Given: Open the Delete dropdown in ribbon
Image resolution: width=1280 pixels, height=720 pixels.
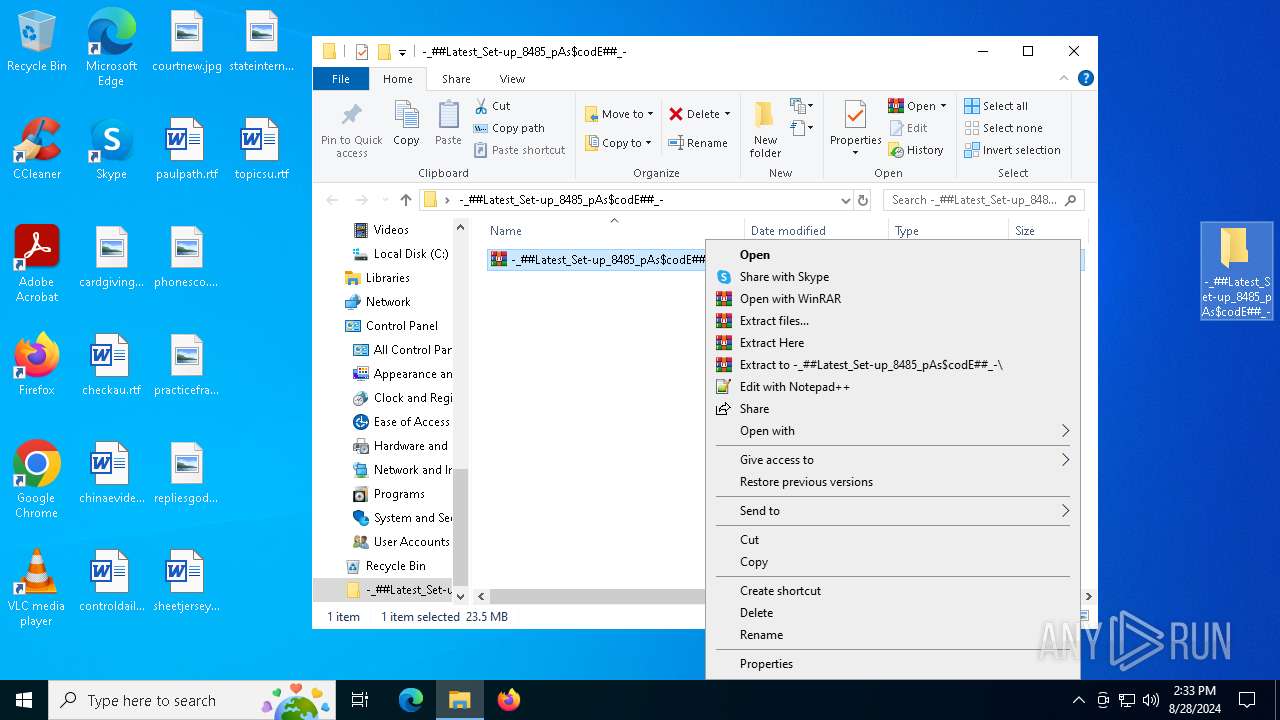Looking at the screenshot, I should (x=699, y=114).
